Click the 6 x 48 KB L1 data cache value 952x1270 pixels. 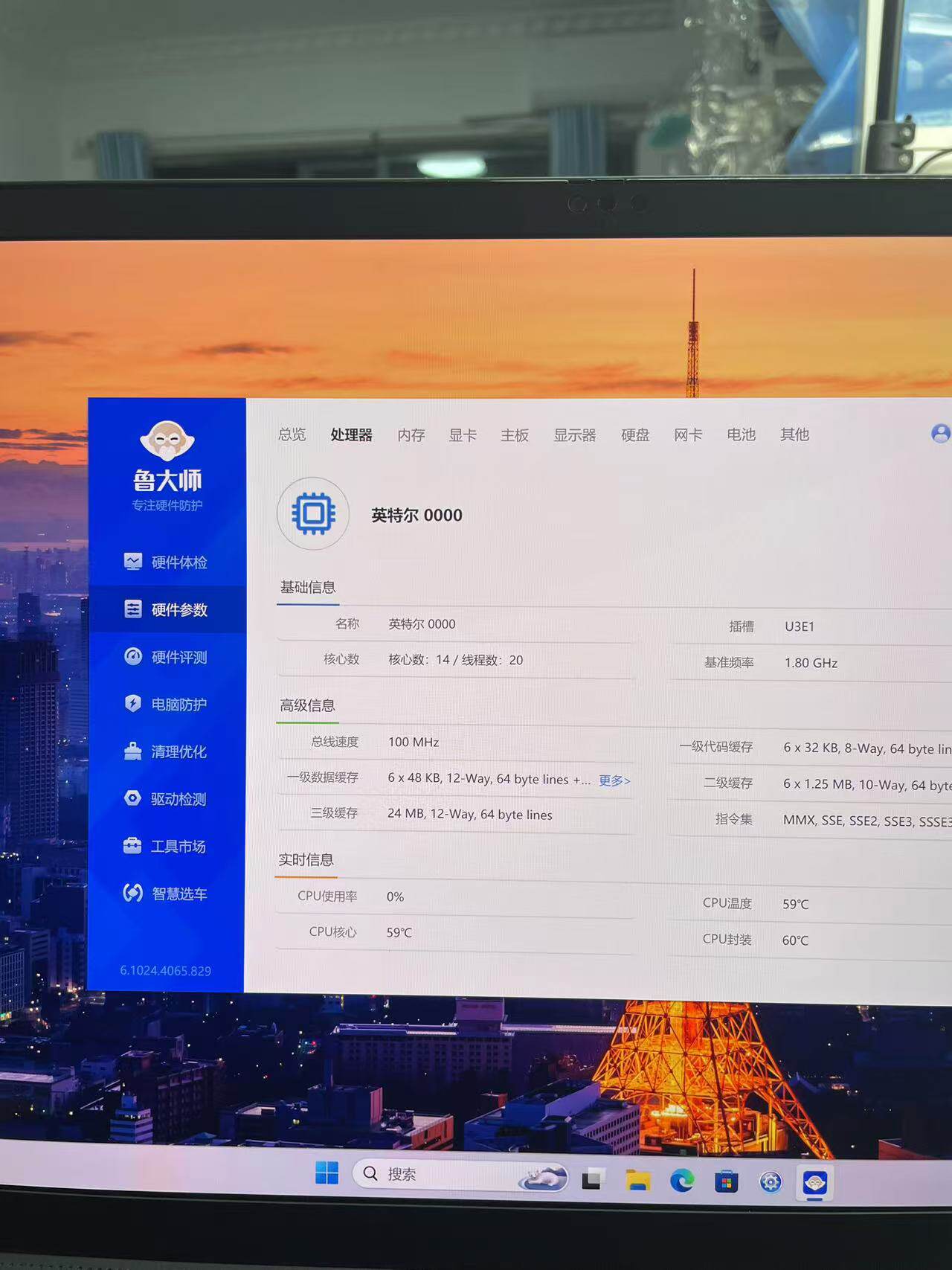click(x=489, y=779)
